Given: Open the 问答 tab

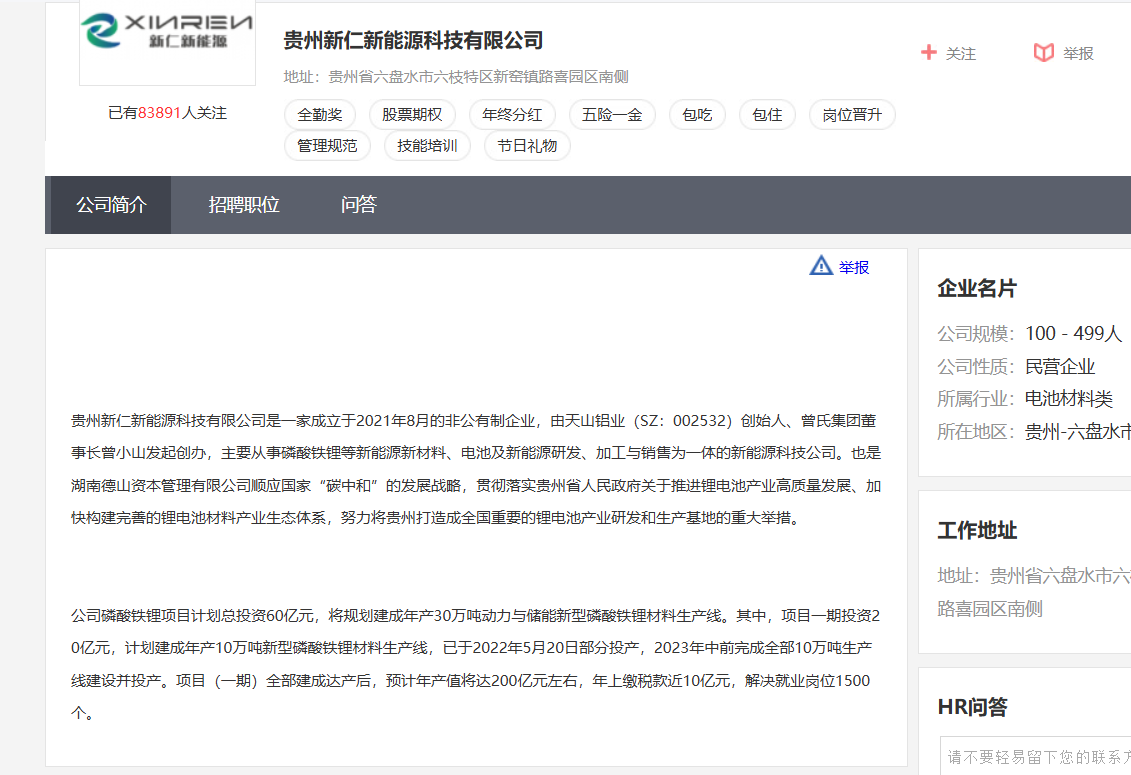Looking at the screenshot, I should coord(358,205).
